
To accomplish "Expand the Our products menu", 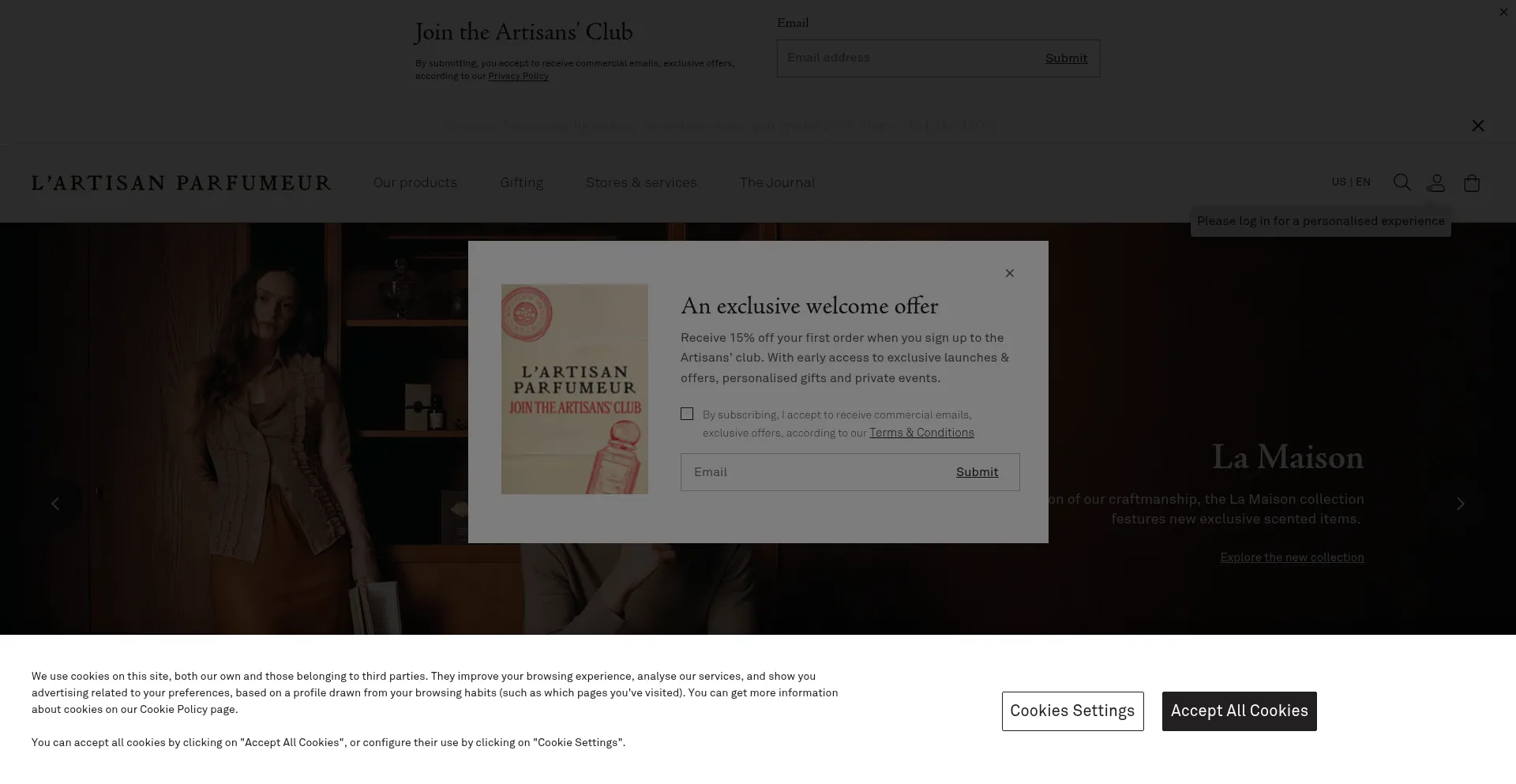I will pyautogui.click(x=415, y=182).
